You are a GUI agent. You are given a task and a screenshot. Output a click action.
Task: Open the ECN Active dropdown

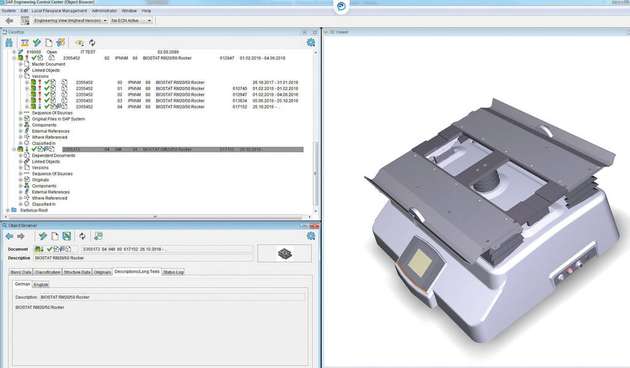(131, 20)
